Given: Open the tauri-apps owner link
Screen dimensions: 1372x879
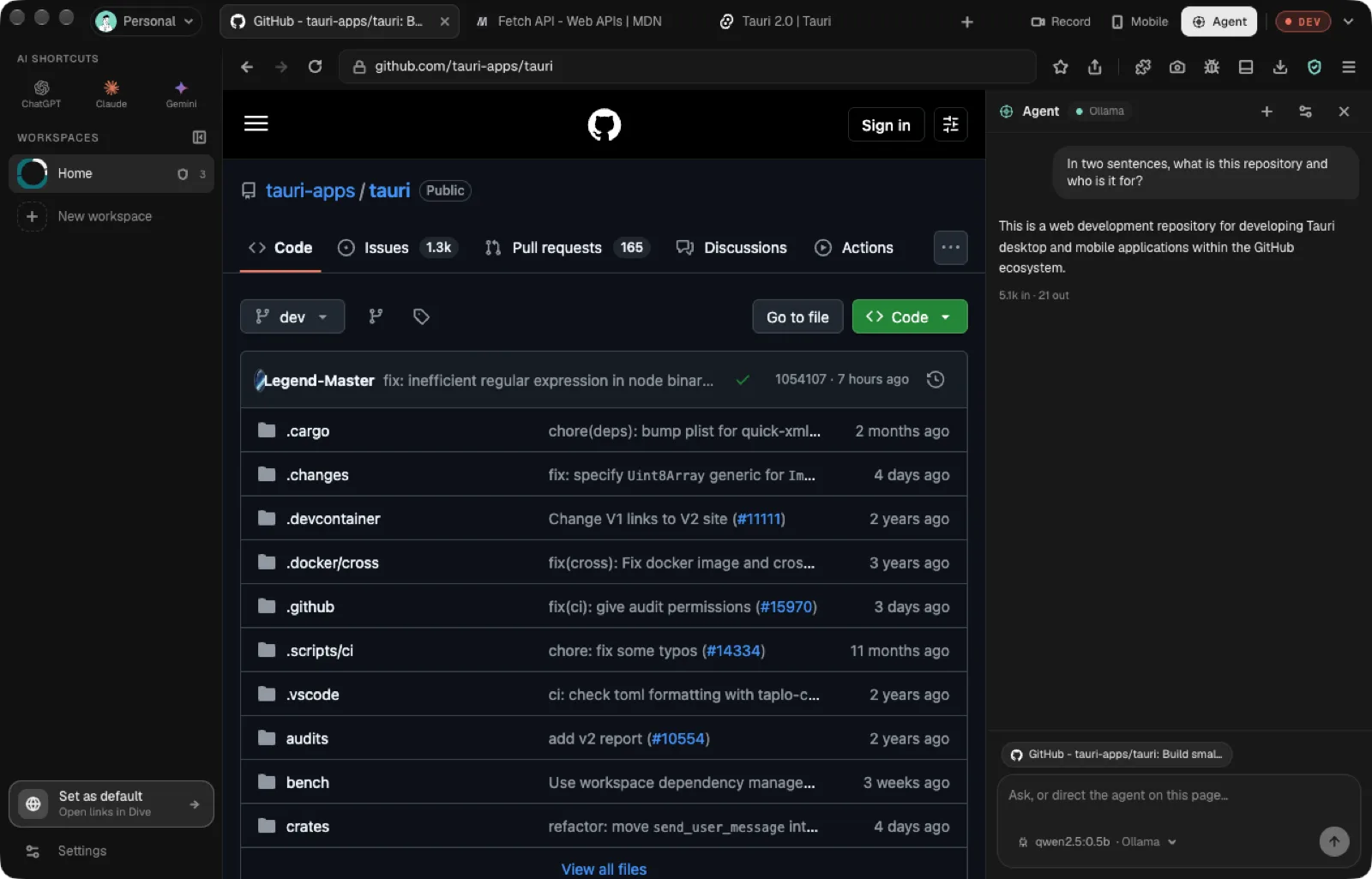Looking at the screenshot, I should (x=310, y=190).
